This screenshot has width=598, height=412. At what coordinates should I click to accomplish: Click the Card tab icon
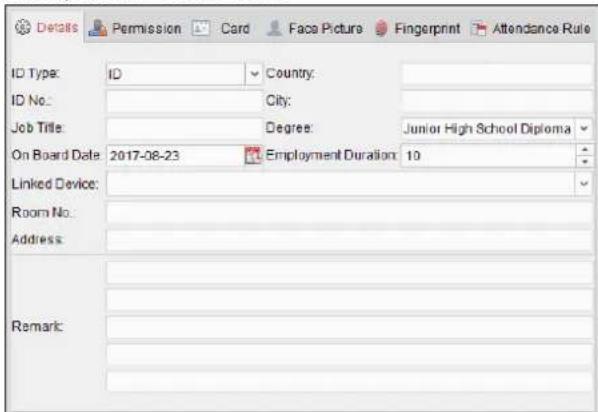click(200, 28)
